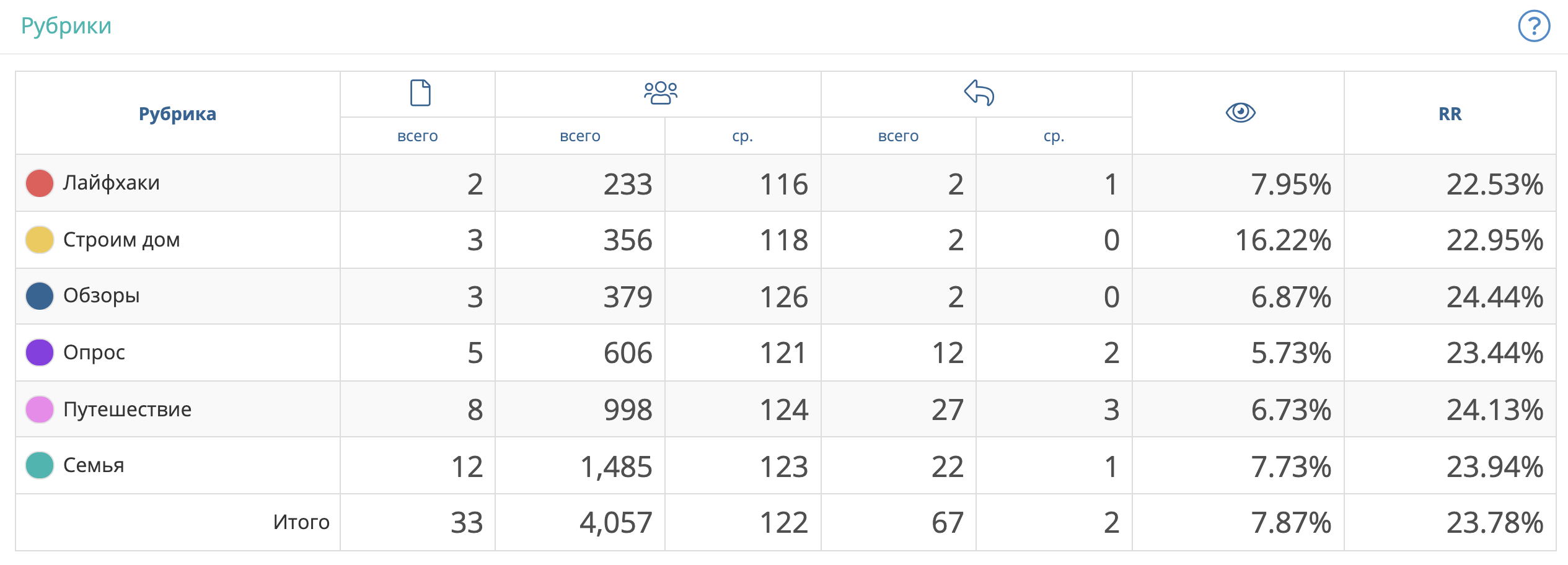Viewport: 1568px width, 565px height.
Task: Click the yellow Строим дом color circle
Action: 40,240
